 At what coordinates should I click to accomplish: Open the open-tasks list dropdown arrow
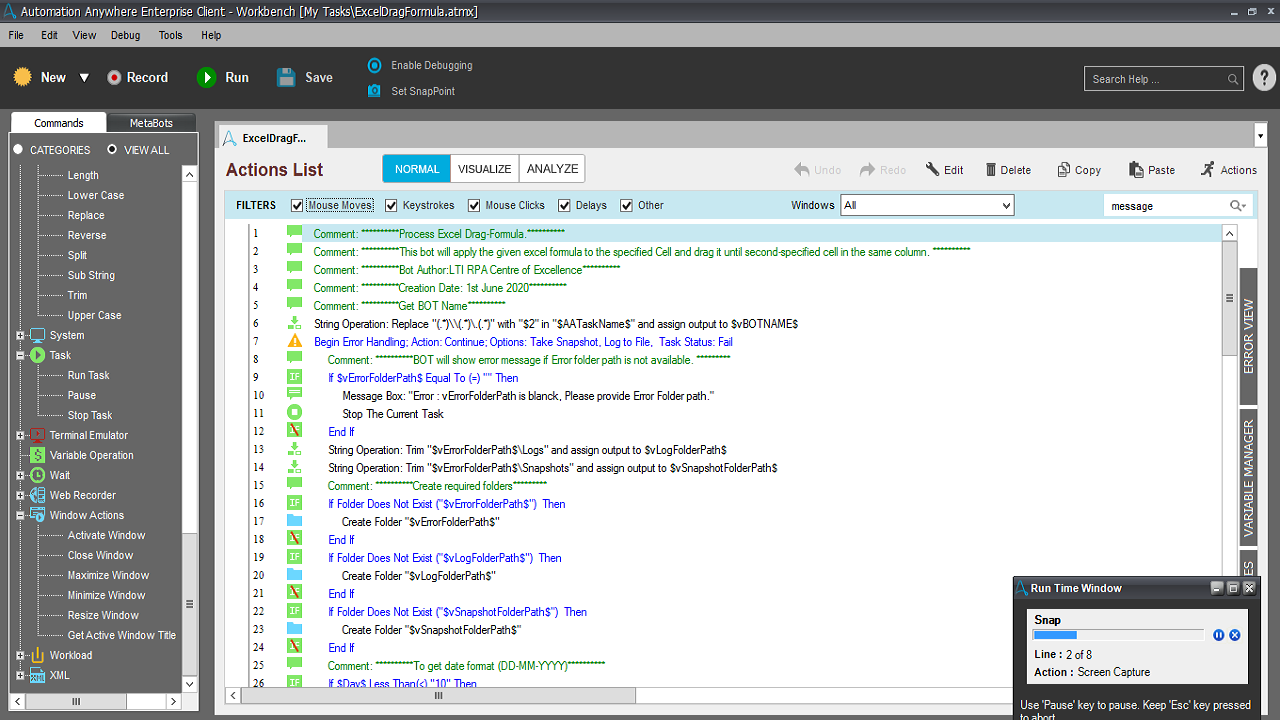coord(1260,134)
